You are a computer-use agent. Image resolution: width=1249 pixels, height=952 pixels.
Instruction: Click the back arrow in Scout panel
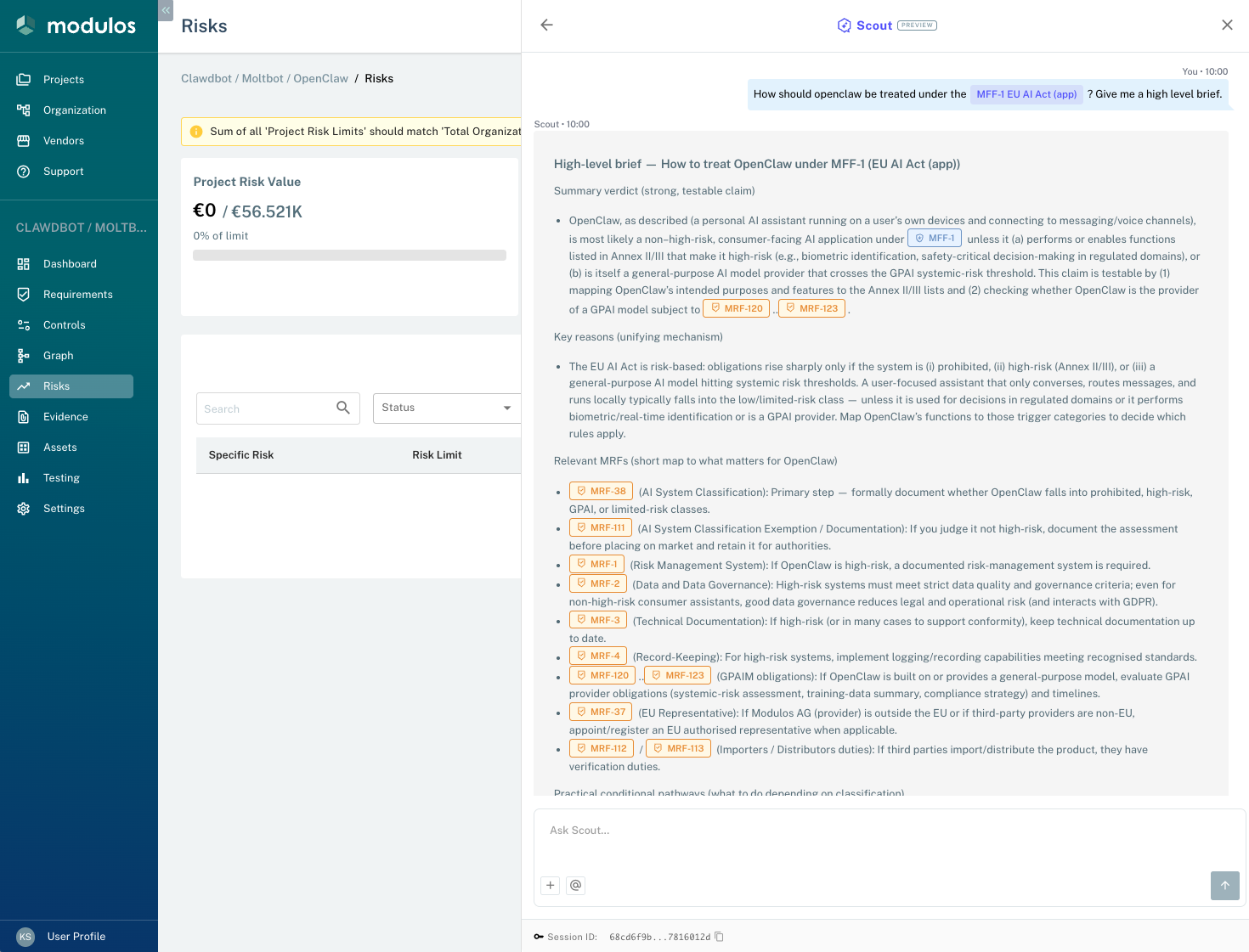546,25
